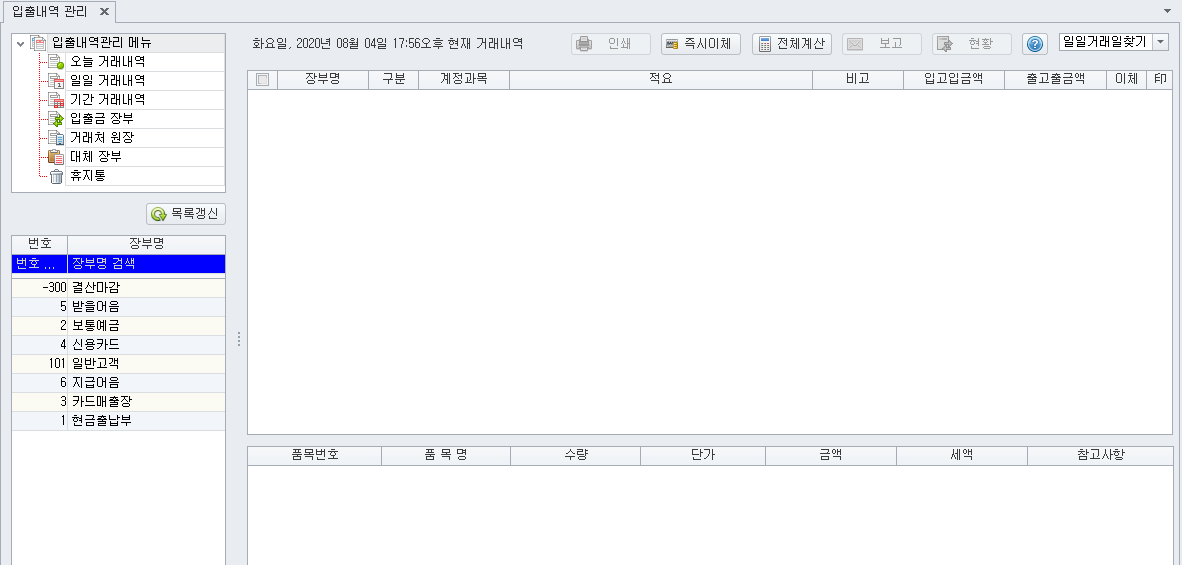Click the 즉시이체 transfer button
Screen dimensions: 1182x565
700,44
